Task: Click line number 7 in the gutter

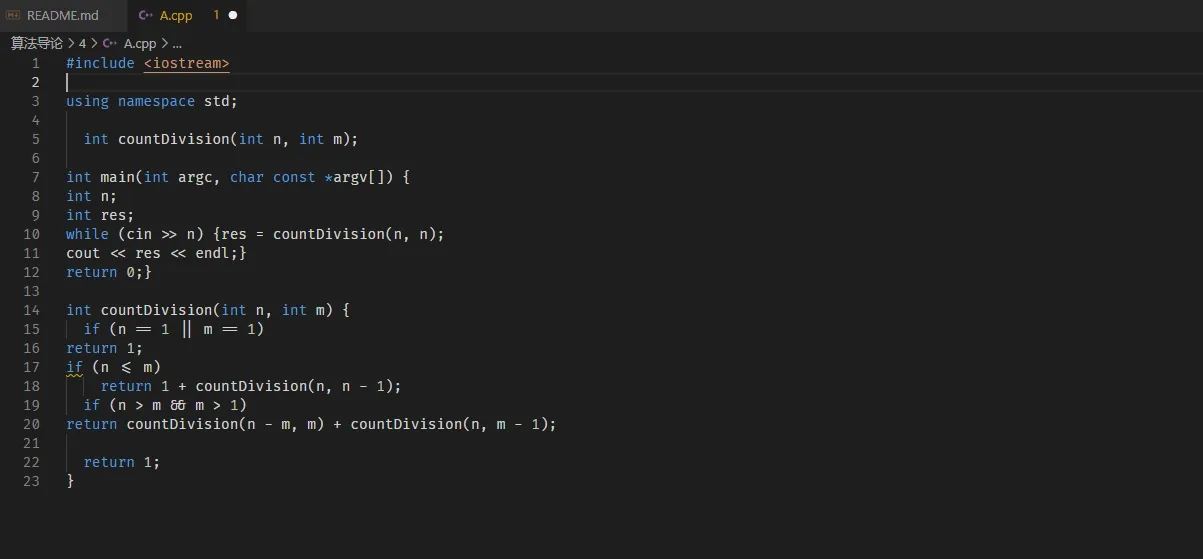Action: (36, 177)
